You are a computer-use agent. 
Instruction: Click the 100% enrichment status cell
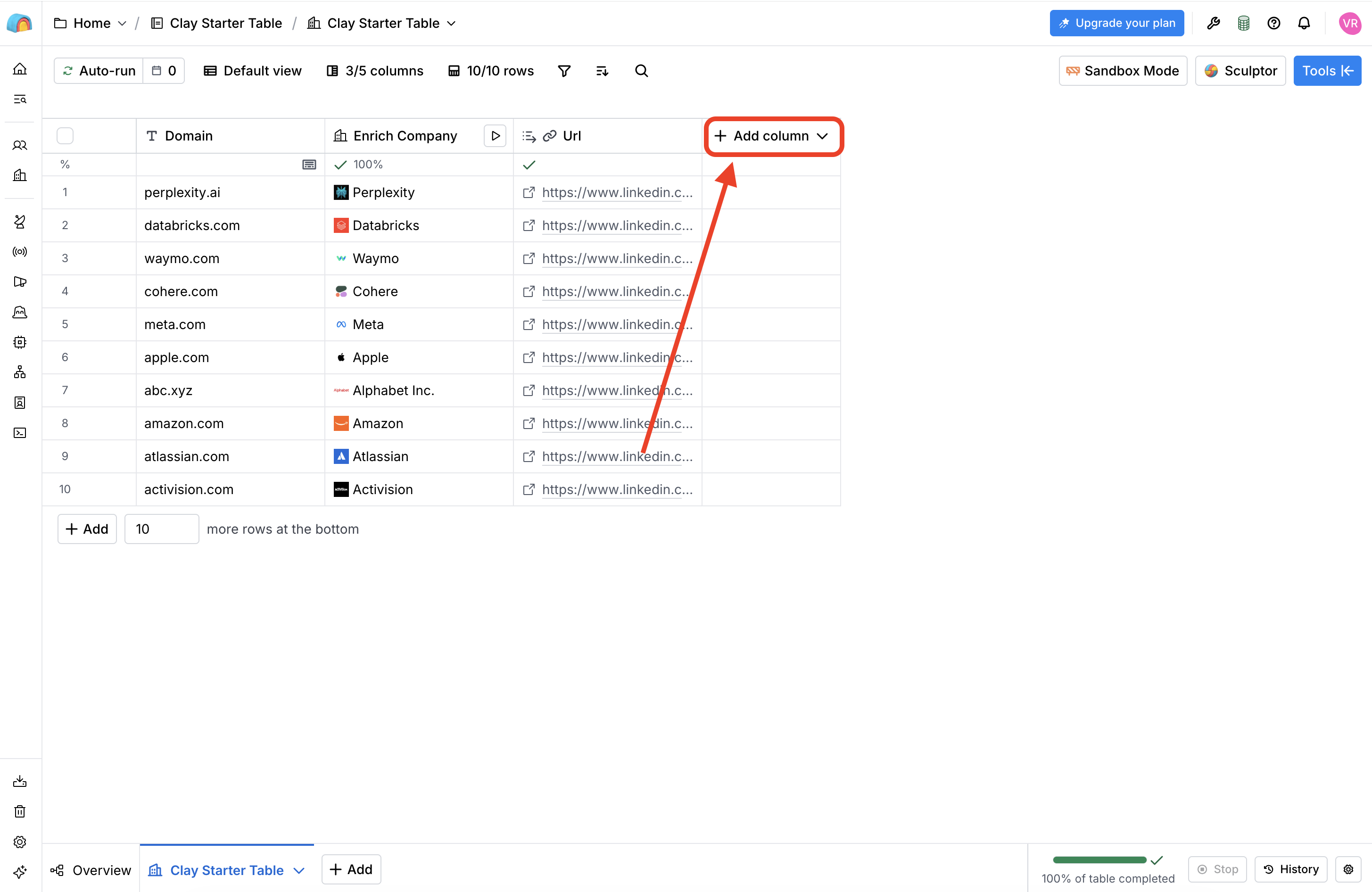[x=419, y=165]
